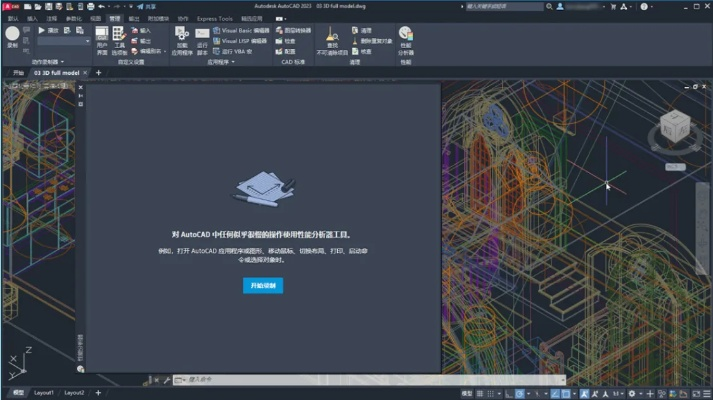Click the 播放 play macro button
Image resolution: width=713 pixels, height=400 pixels.
(48, 30)
